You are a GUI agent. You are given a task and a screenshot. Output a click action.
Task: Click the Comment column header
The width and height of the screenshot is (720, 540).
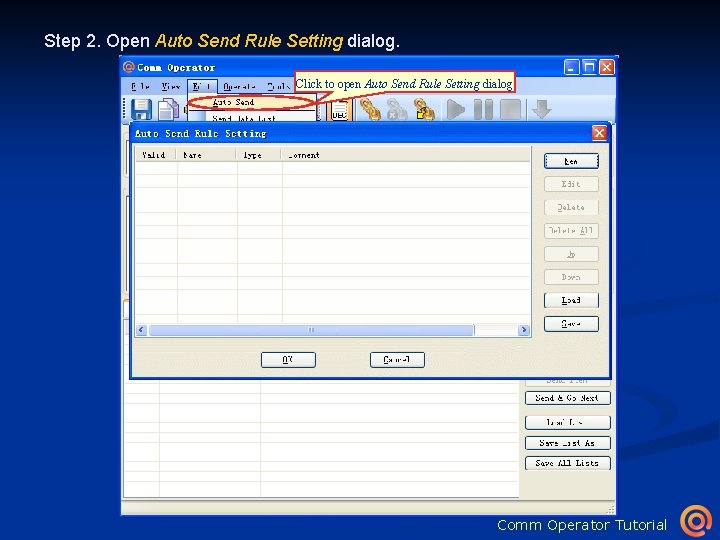(406, 155)
